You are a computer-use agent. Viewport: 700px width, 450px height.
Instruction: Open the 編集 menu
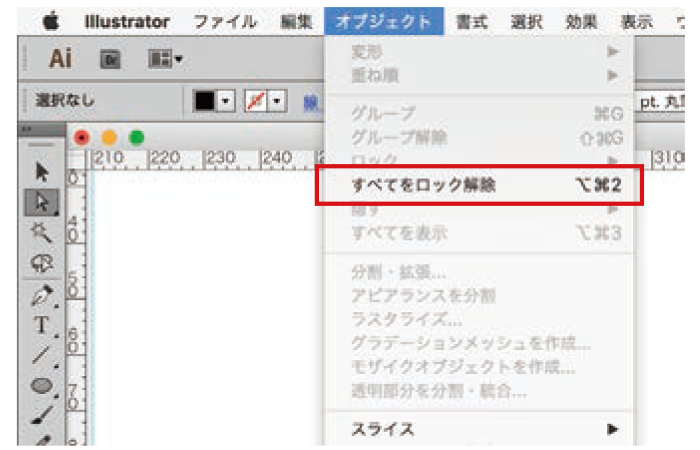[x=296, y=21]
